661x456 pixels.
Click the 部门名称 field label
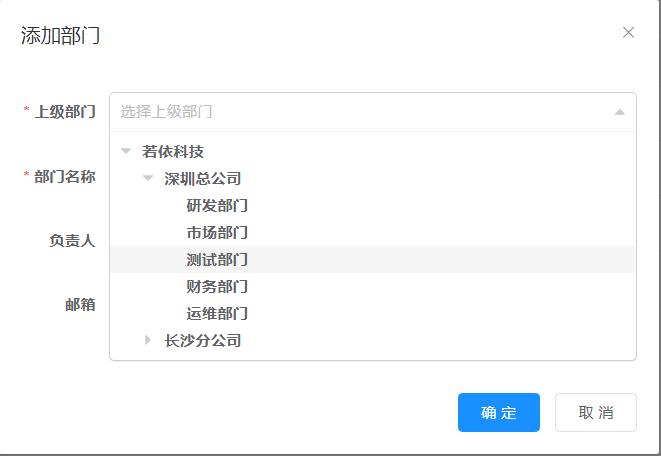(65, 177)
